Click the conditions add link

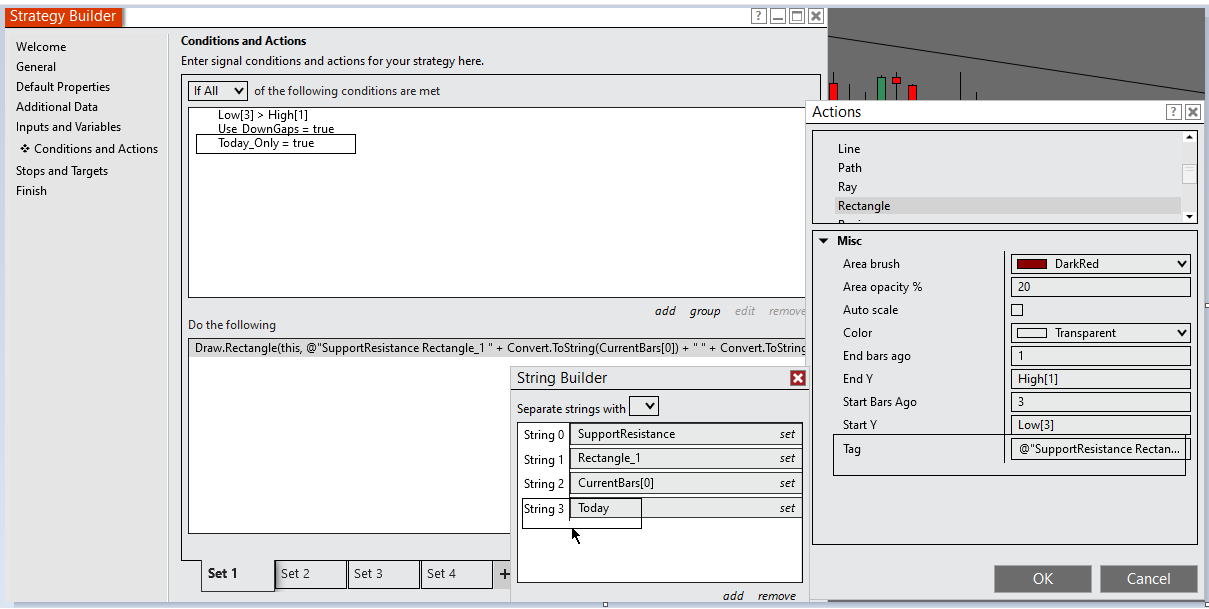click(665, 311)
